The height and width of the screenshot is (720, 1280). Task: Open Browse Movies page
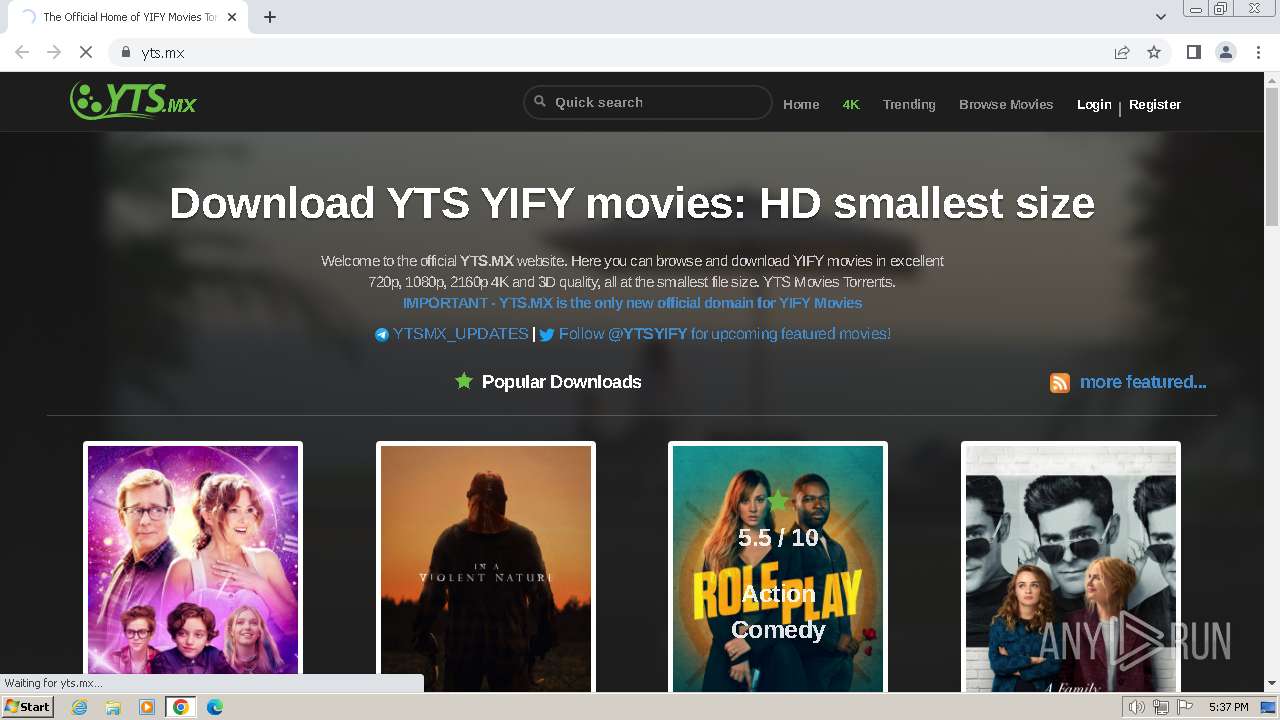pos(1006,104)
